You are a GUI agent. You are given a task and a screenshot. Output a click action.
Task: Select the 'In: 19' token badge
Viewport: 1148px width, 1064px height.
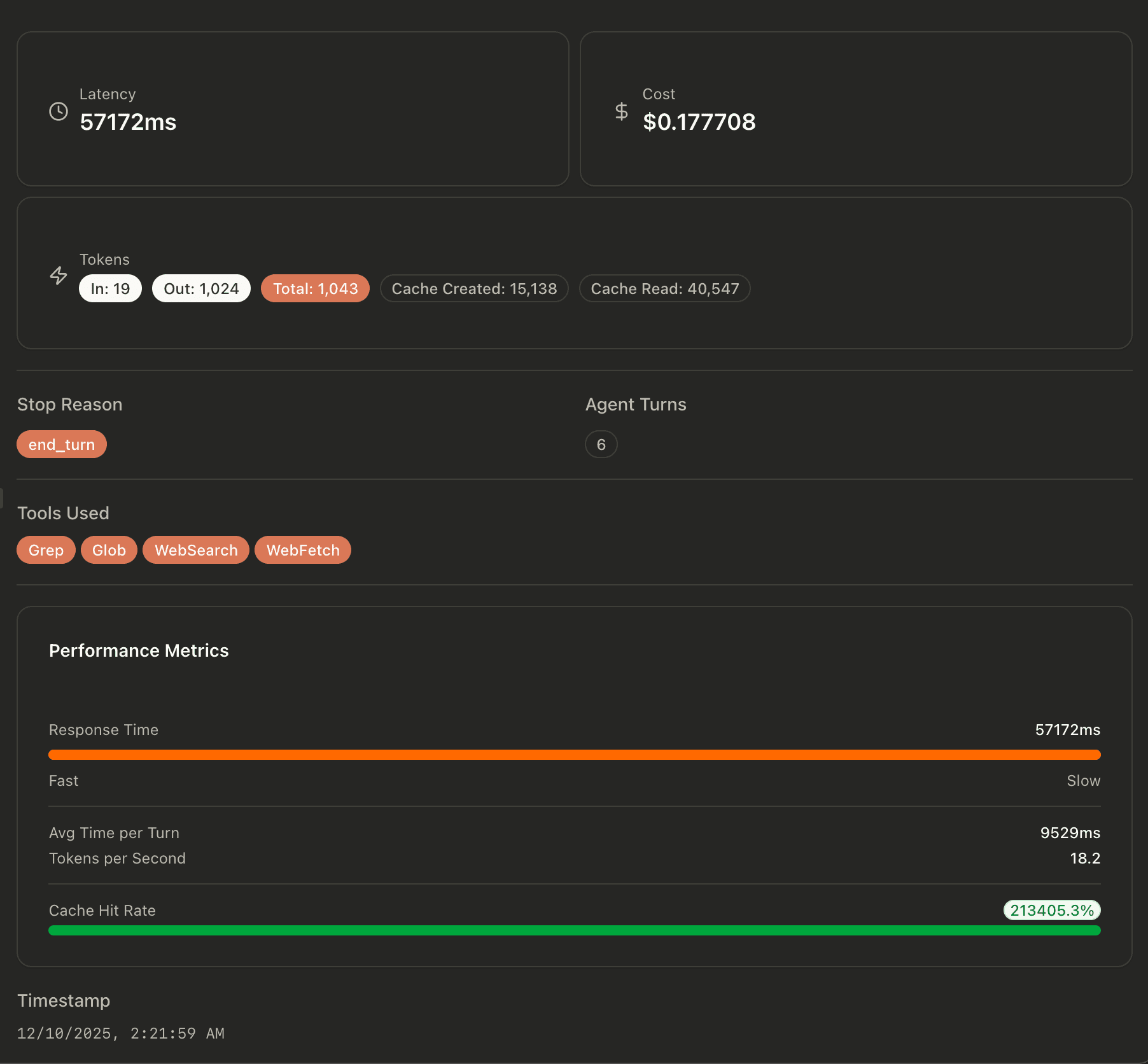110,288
